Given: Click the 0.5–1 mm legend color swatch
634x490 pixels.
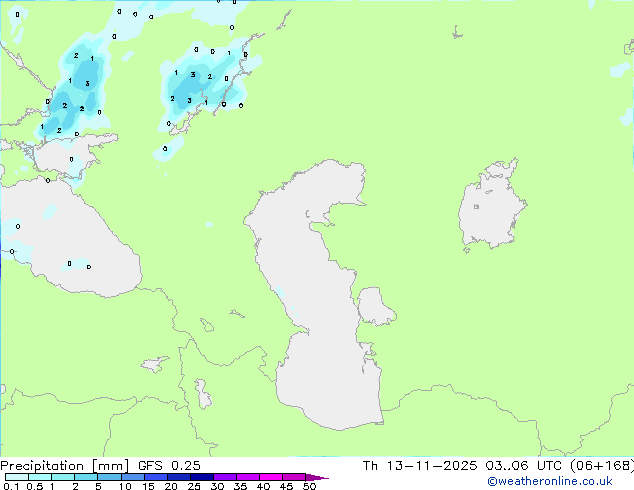Looking at the screenshot, I should (x=40, y=477).
